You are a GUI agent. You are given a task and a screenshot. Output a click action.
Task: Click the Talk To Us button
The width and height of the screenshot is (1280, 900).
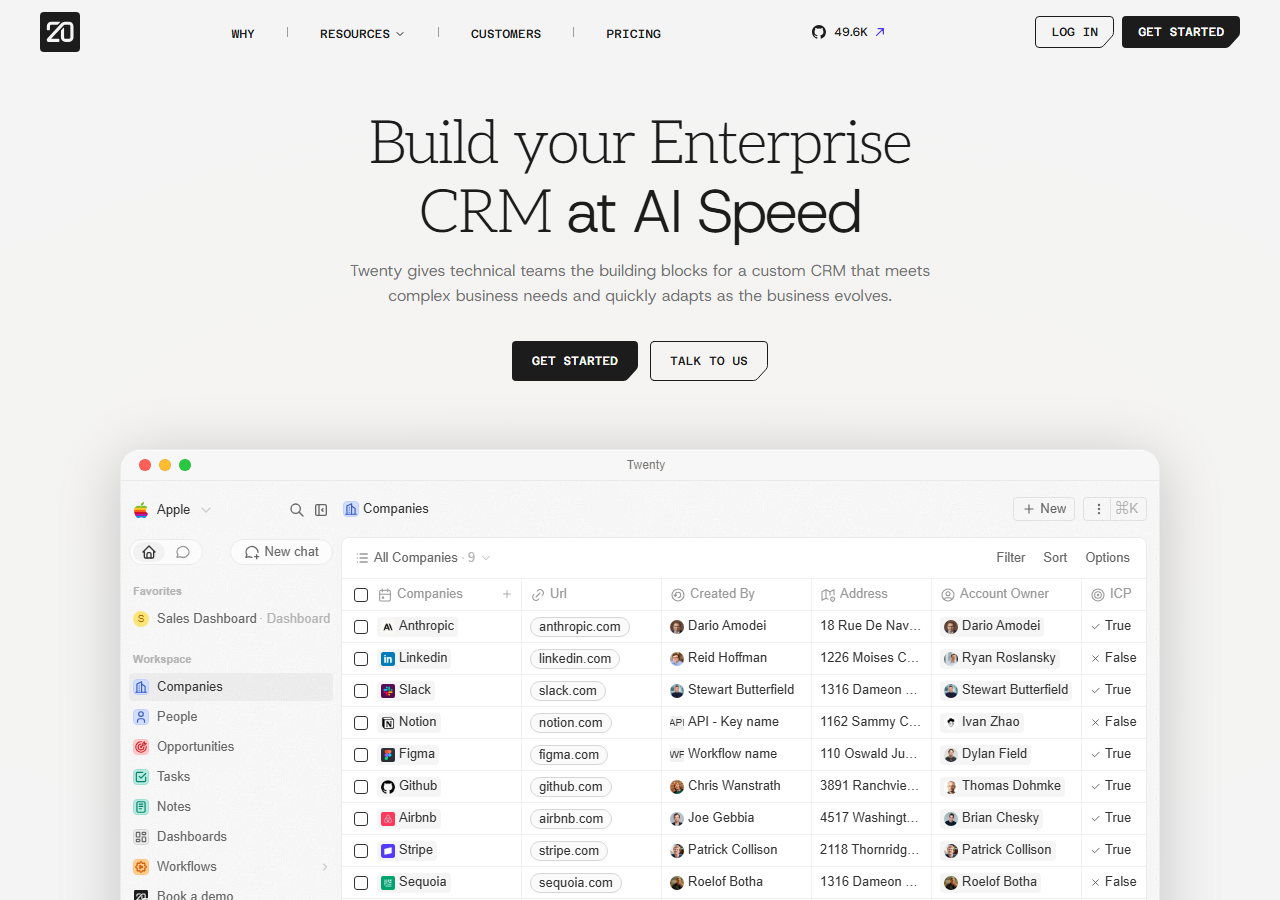[x=709, y=361]
